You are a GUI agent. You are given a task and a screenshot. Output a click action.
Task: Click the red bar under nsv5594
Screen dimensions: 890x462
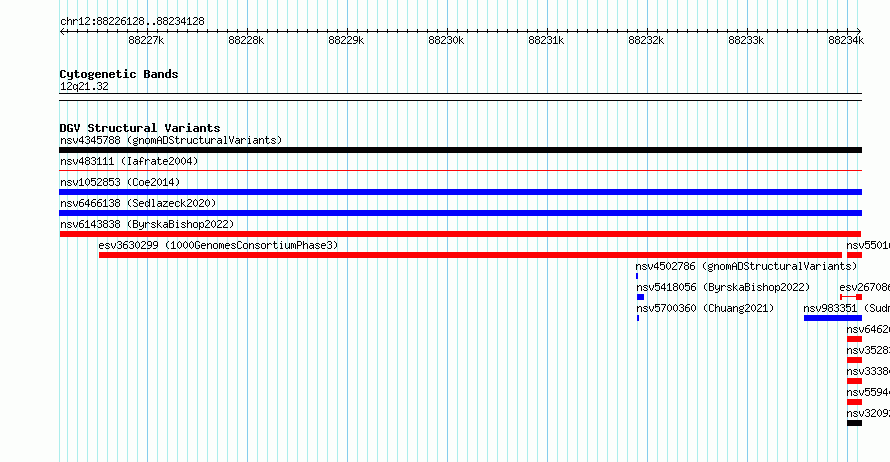(x=854, y=402)
